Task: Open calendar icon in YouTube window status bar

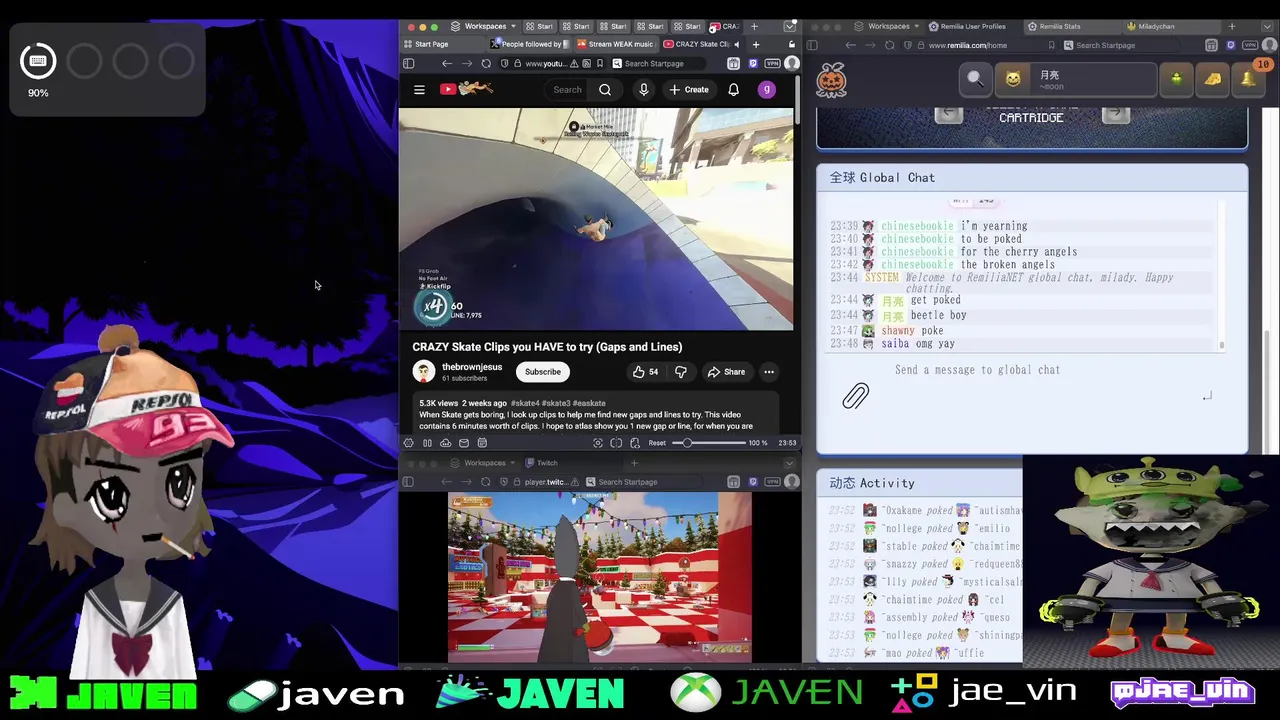Action: tap(482, 443)
